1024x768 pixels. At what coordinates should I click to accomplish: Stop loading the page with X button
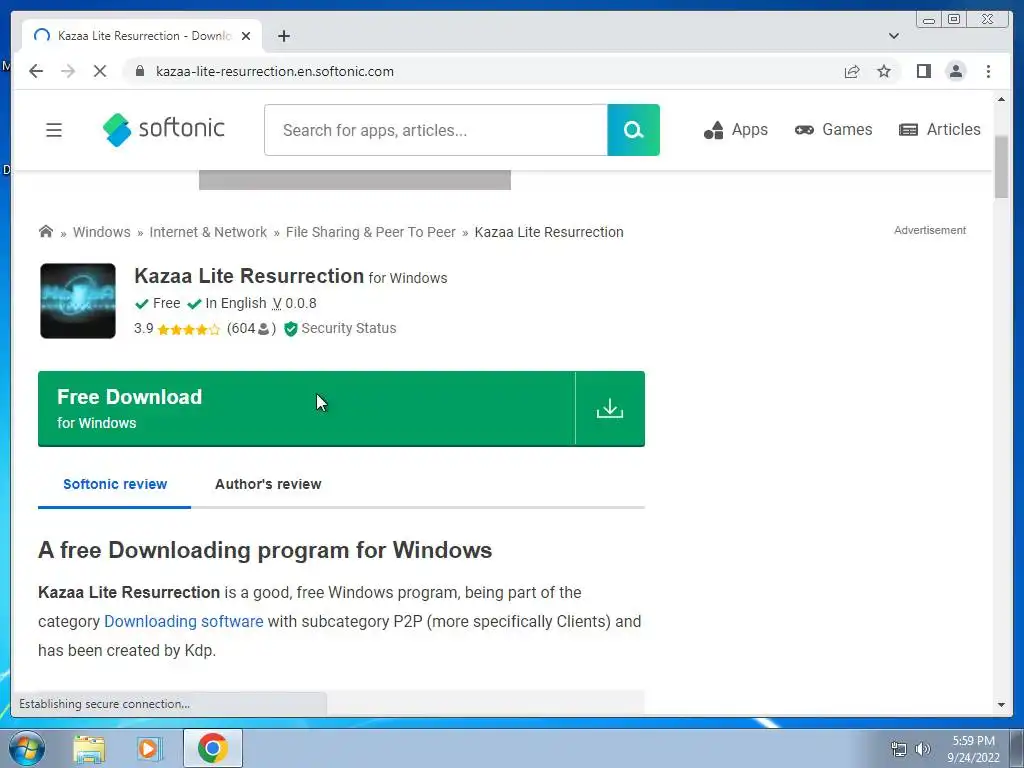click(x=100, y=71)
